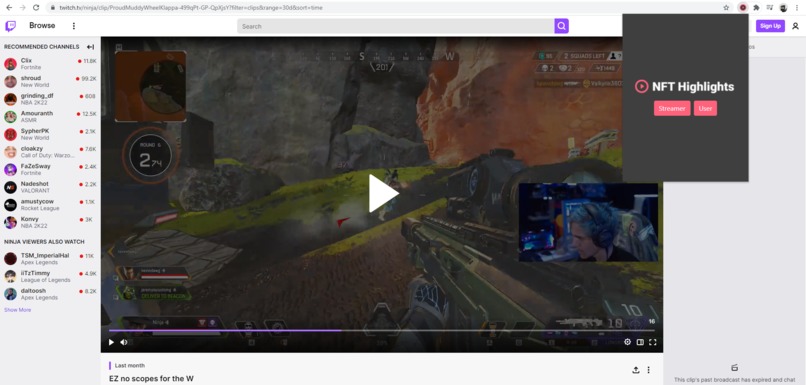
Task: Click the Nadeshot avatar icon
Action: point(10,187)
